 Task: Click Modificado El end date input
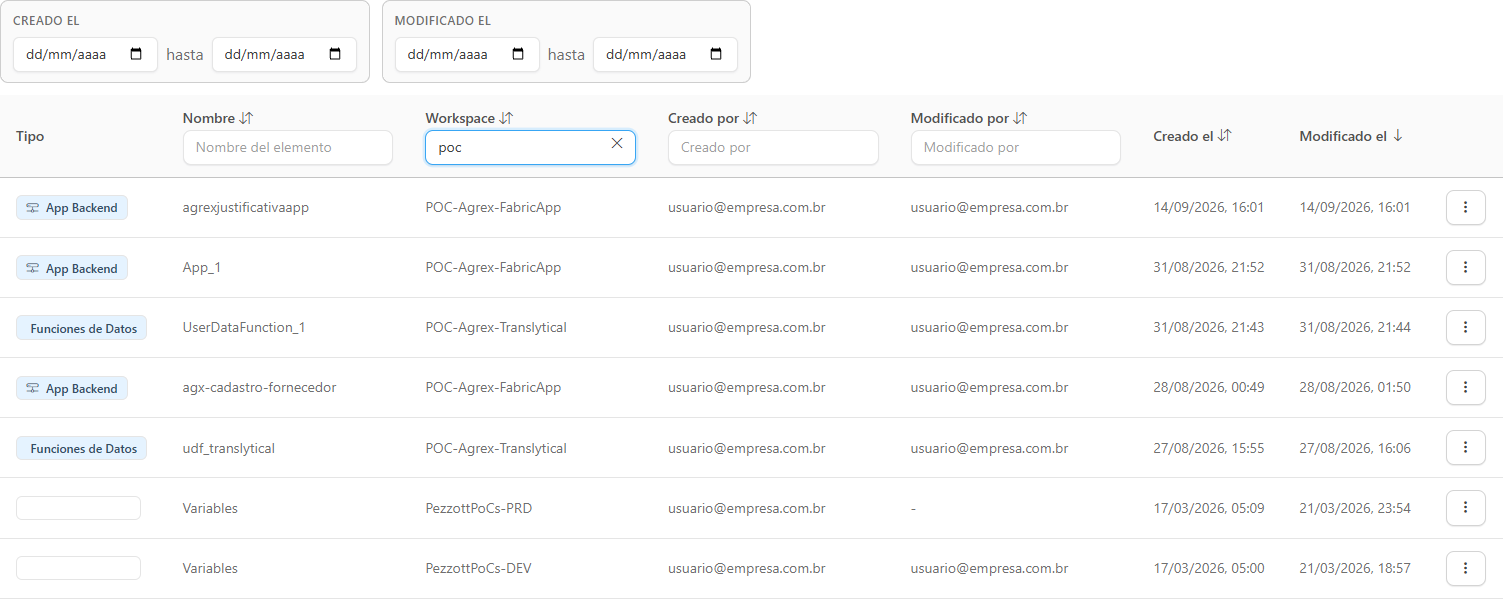pyautogui.click(x=665, y=55)
